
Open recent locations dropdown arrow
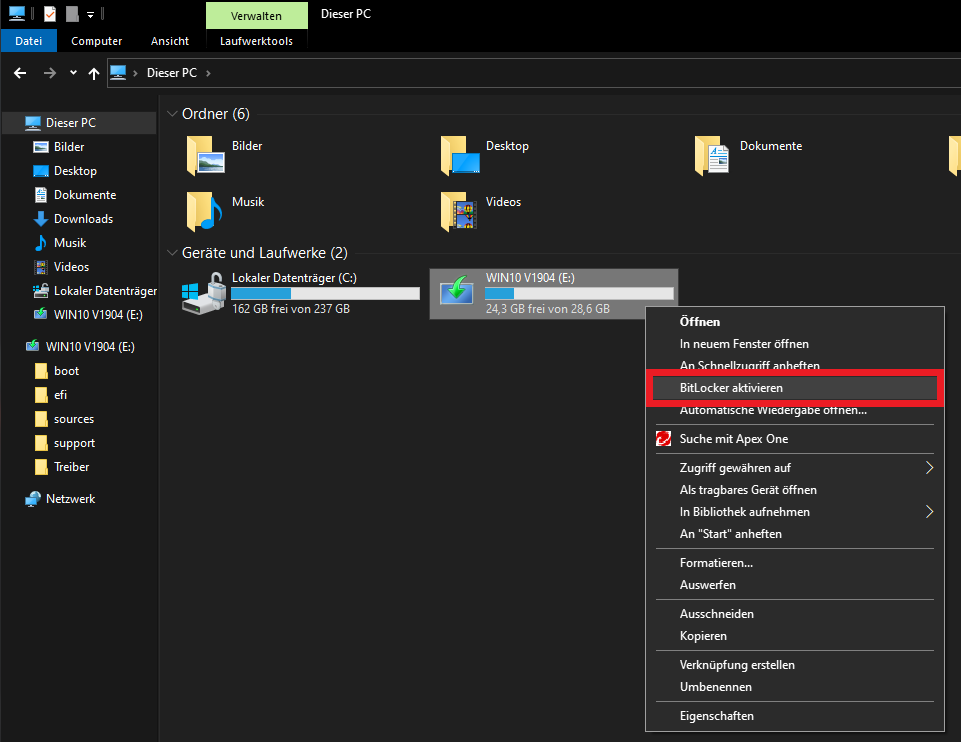(73, 73)
